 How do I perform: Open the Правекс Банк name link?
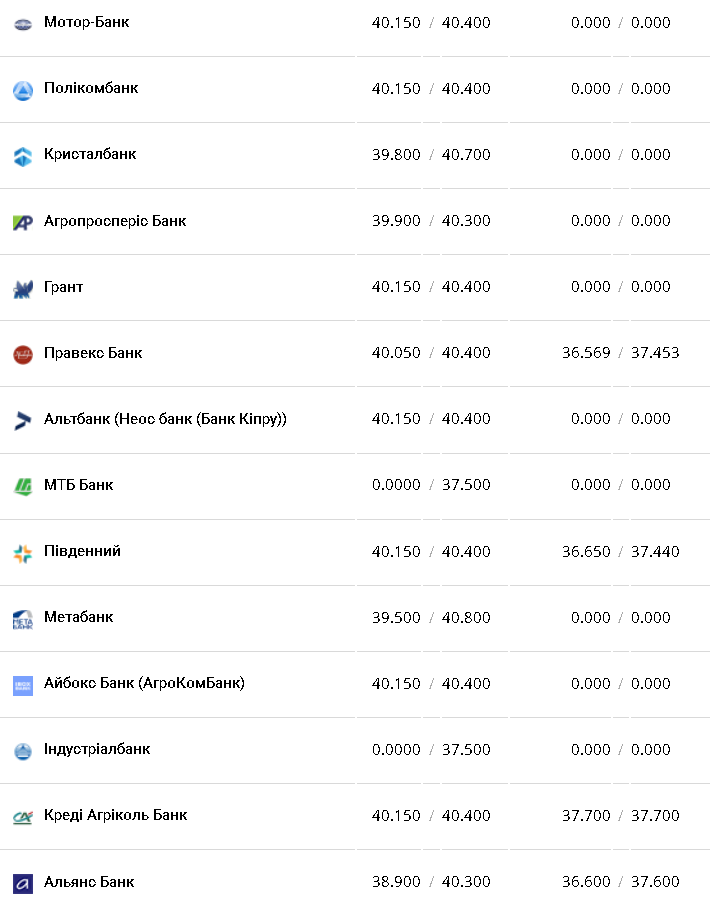pos(93,353)
